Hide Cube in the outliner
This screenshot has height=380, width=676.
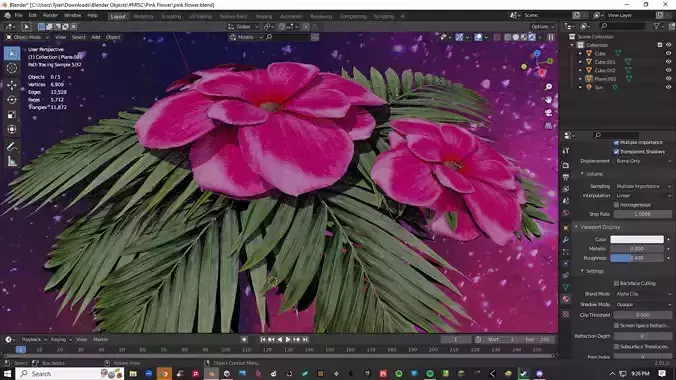[x=668, y=53]
